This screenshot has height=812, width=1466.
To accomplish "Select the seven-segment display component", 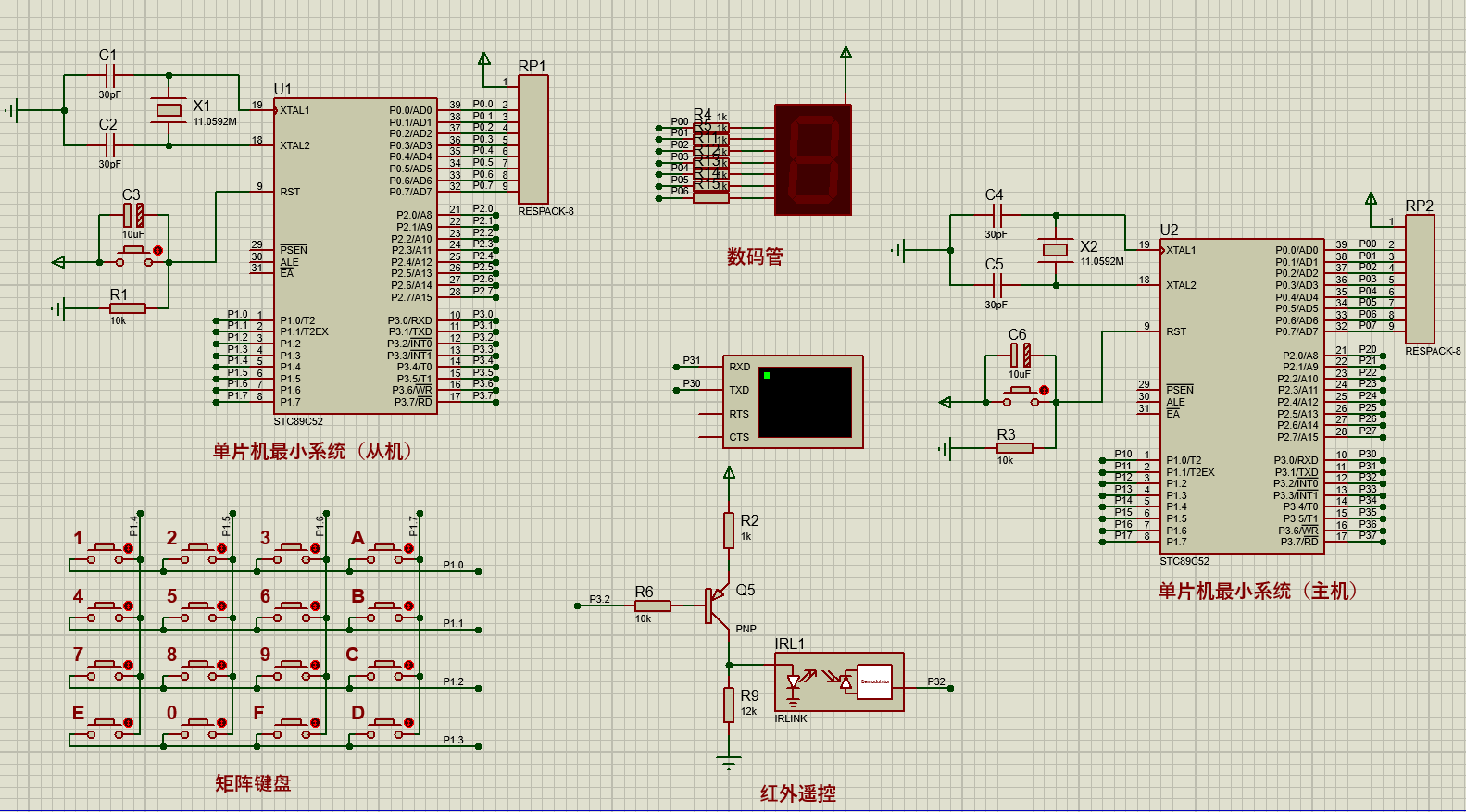I will [x=813, y=159].
